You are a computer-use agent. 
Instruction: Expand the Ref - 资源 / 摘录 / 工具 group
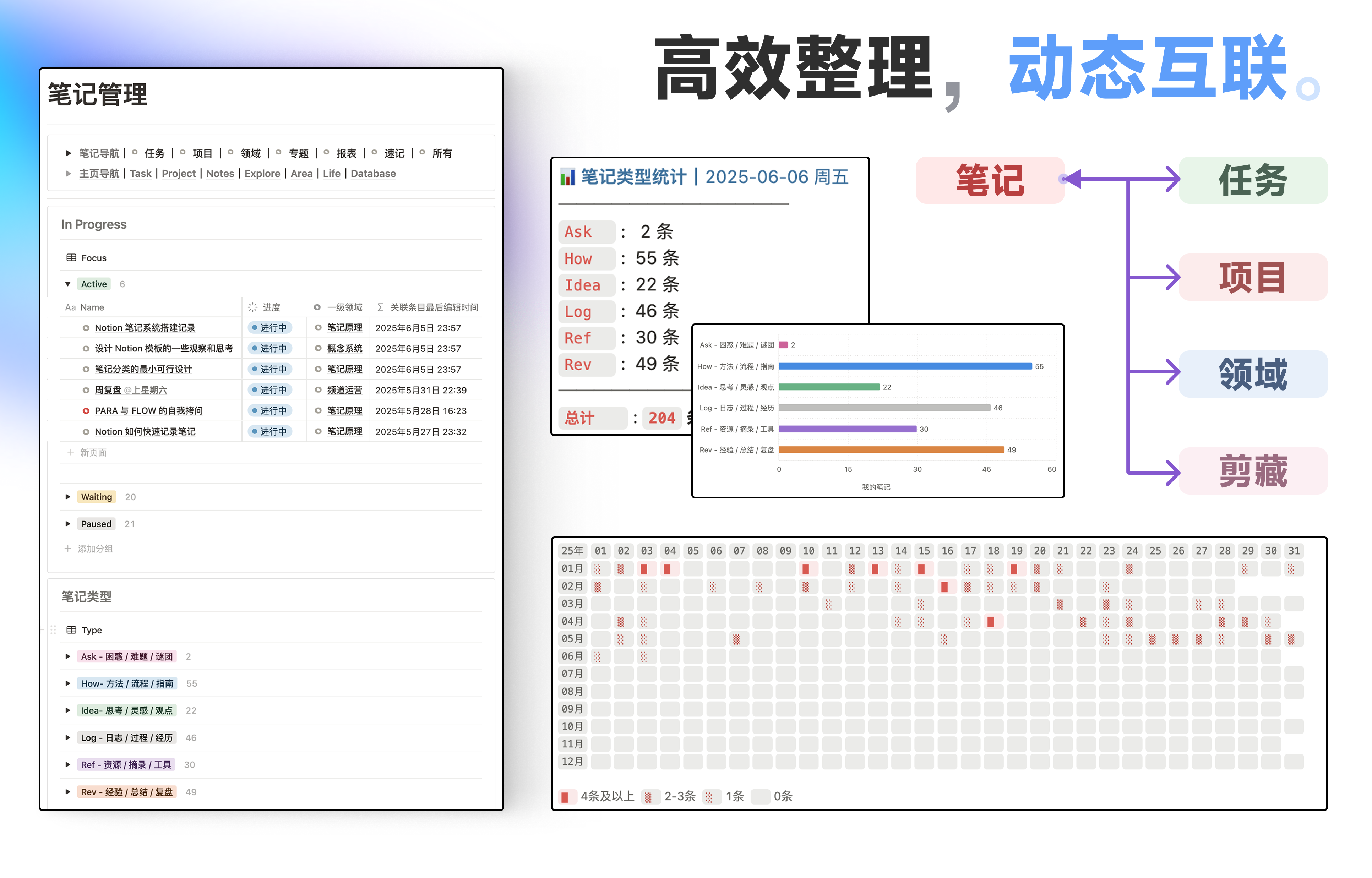click(x=68, y=764)
